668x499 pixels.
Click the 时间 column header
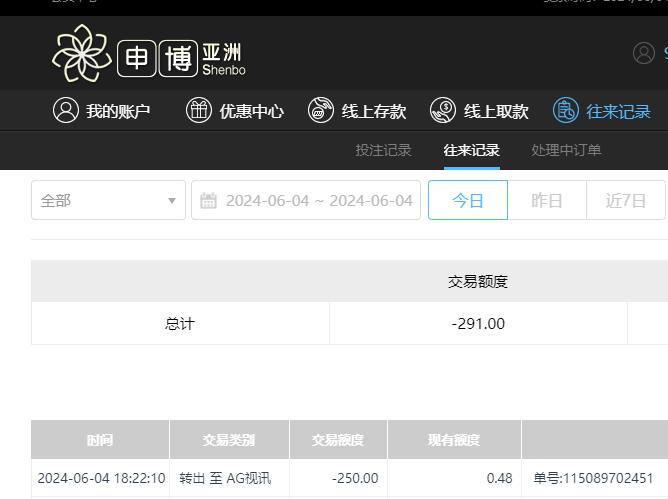[x=100, y=439]
